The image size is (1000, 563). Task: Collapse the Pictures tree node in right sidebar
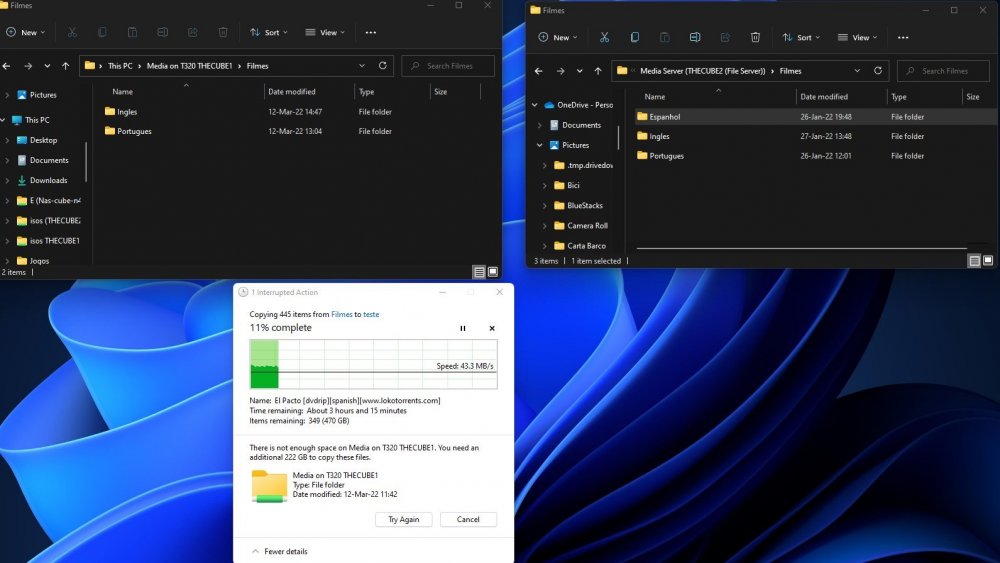540,145
